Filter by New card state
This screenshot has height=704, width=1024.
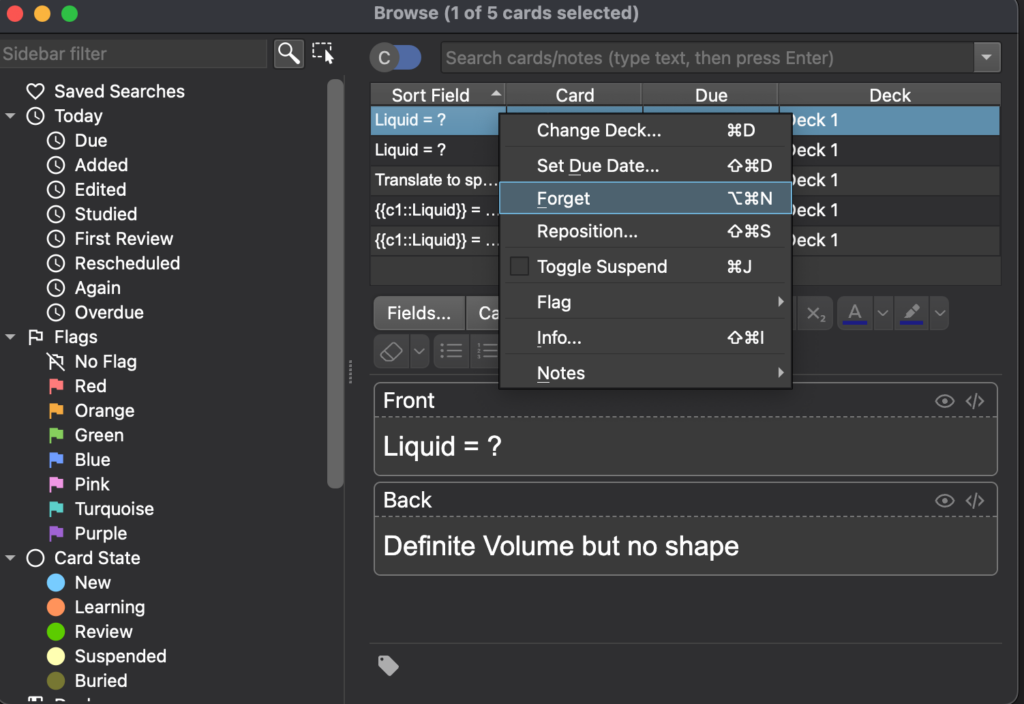click(93, 583)
